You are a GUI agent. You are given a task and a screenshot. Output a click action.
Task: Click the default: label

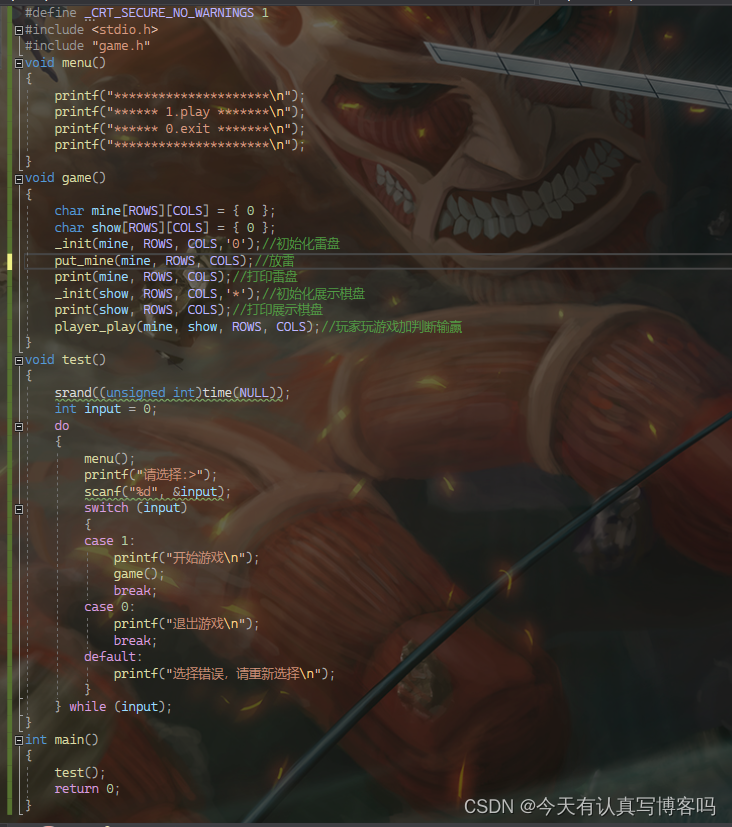[x=113, y=657]
